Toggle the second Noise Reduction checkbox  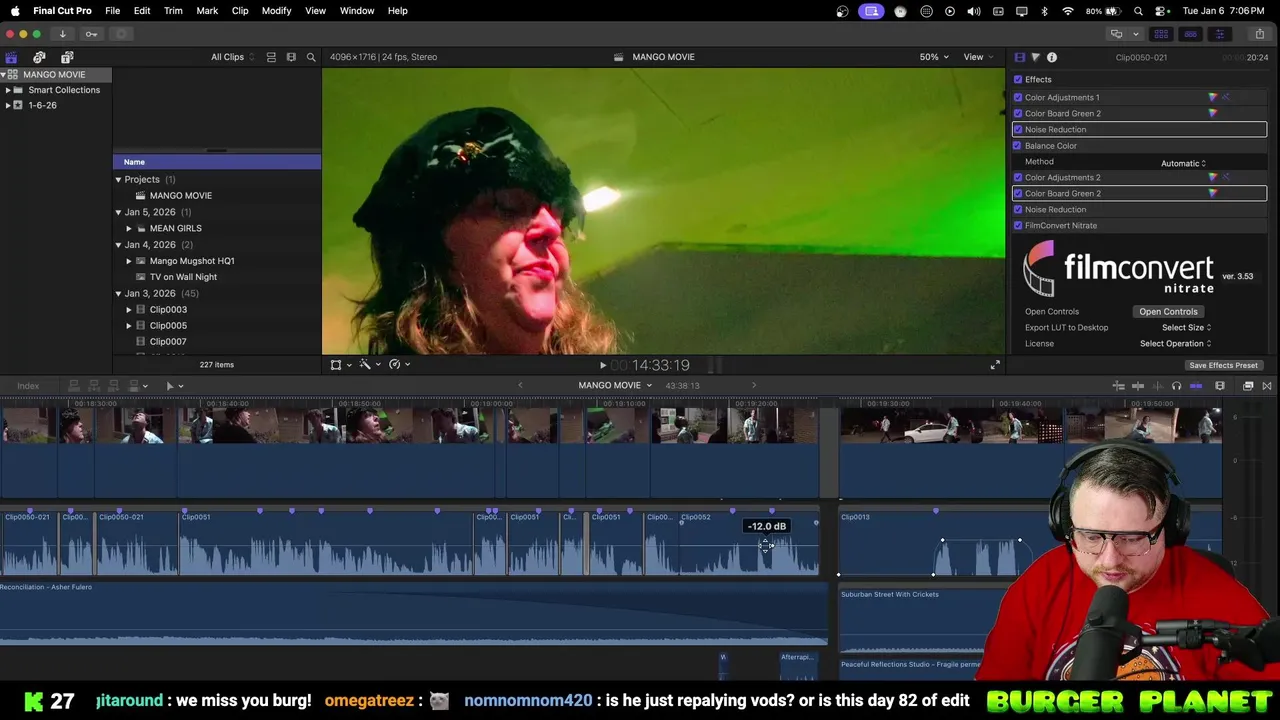tap(1018, 209)
